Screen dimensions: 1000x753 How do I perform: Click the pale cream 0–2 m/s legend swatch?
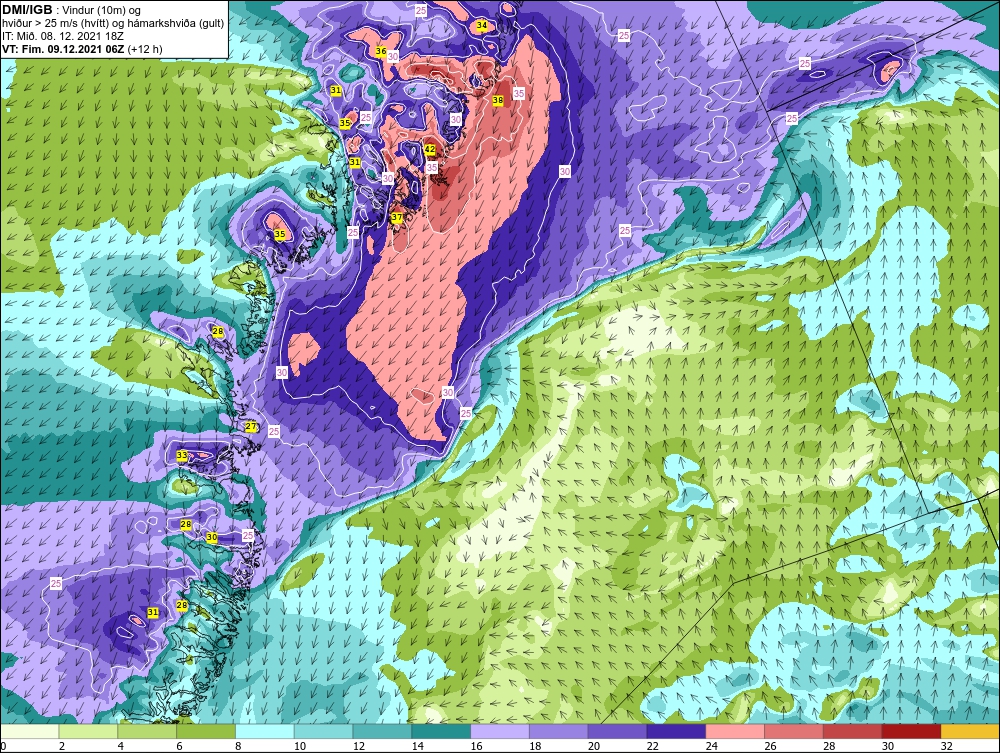[x=30, y=731]
